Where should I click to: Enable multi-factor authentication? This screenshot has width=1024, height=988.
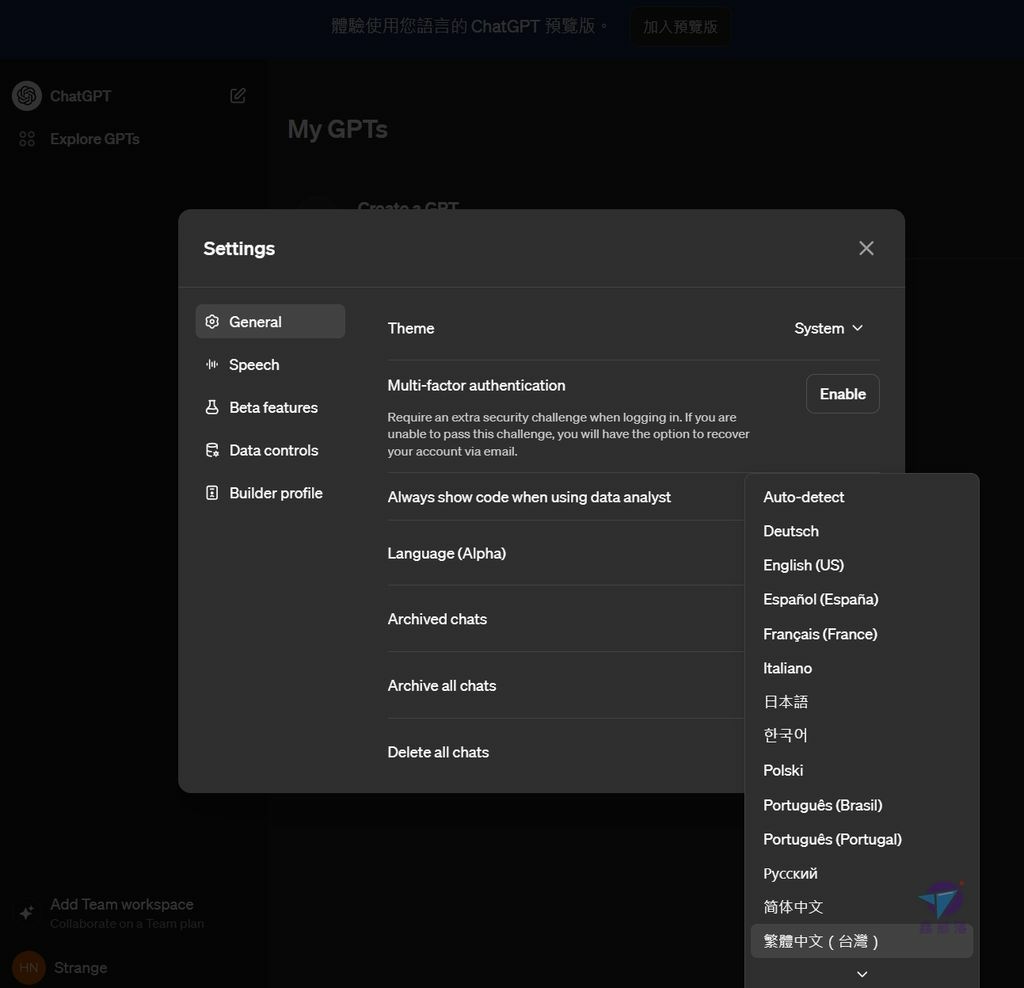click(x=842, y=394)
